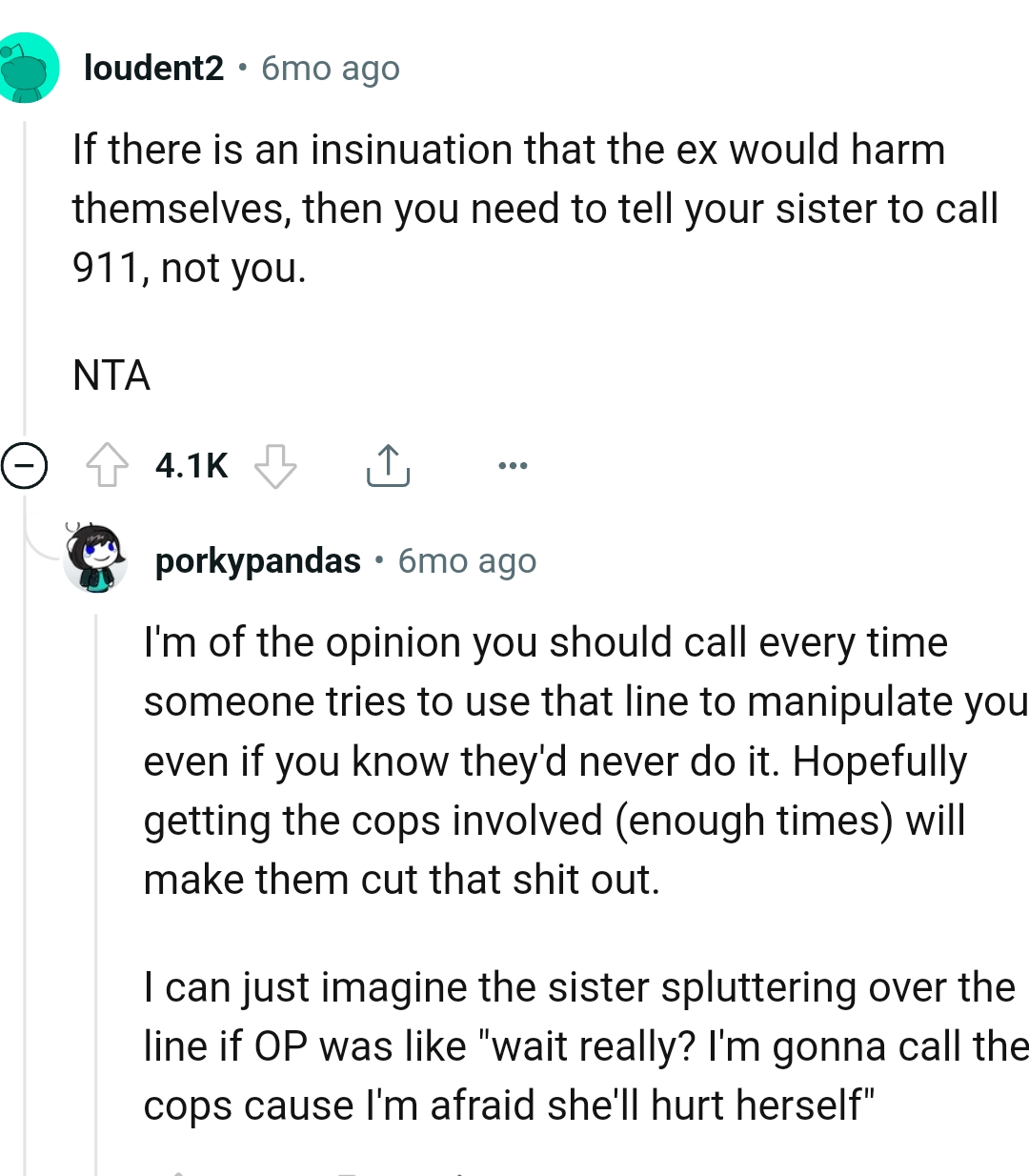Open the share options for loudent2's comment
1029x1176 pixels.
pos(388,466)
